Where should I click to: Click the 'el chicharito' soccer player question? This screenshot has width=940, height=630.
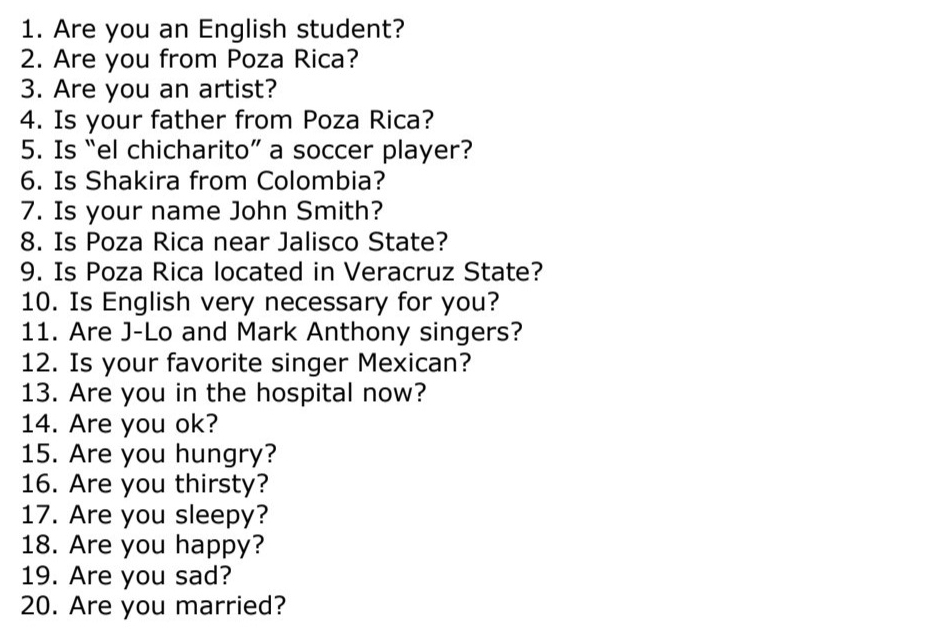point(246,151)
